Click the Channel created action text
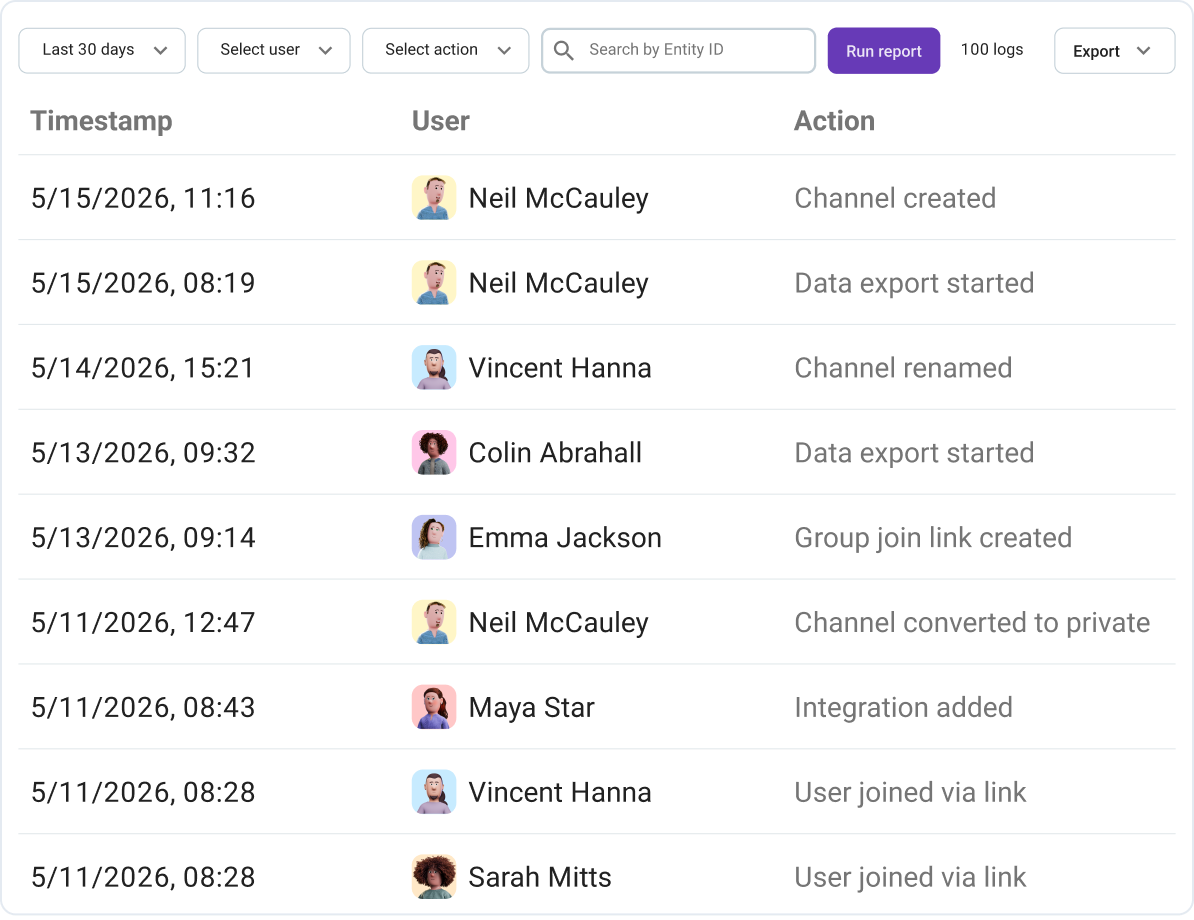This screenshot has width=1194, height=920. pyautogui.click(x=895, y=199)
